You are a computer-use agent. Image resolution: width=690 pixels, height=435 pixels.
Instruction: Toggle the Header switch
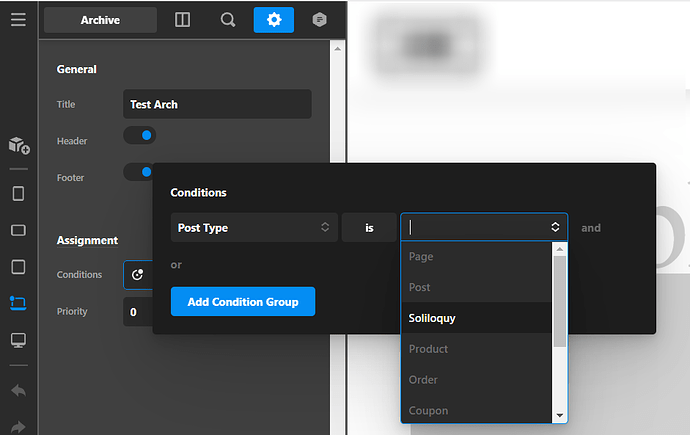pos(140,136)
